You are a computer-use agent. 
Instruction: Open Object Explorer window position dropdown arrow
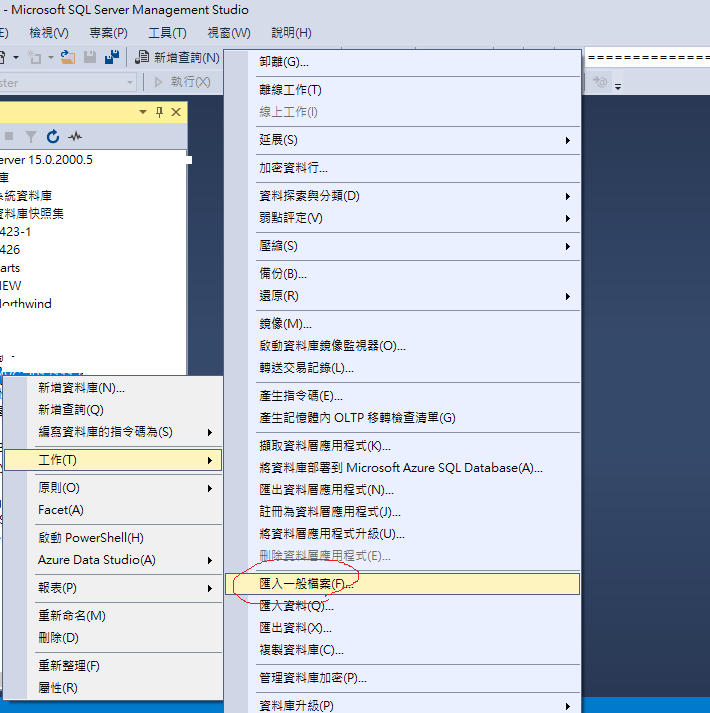coord(143,112)
